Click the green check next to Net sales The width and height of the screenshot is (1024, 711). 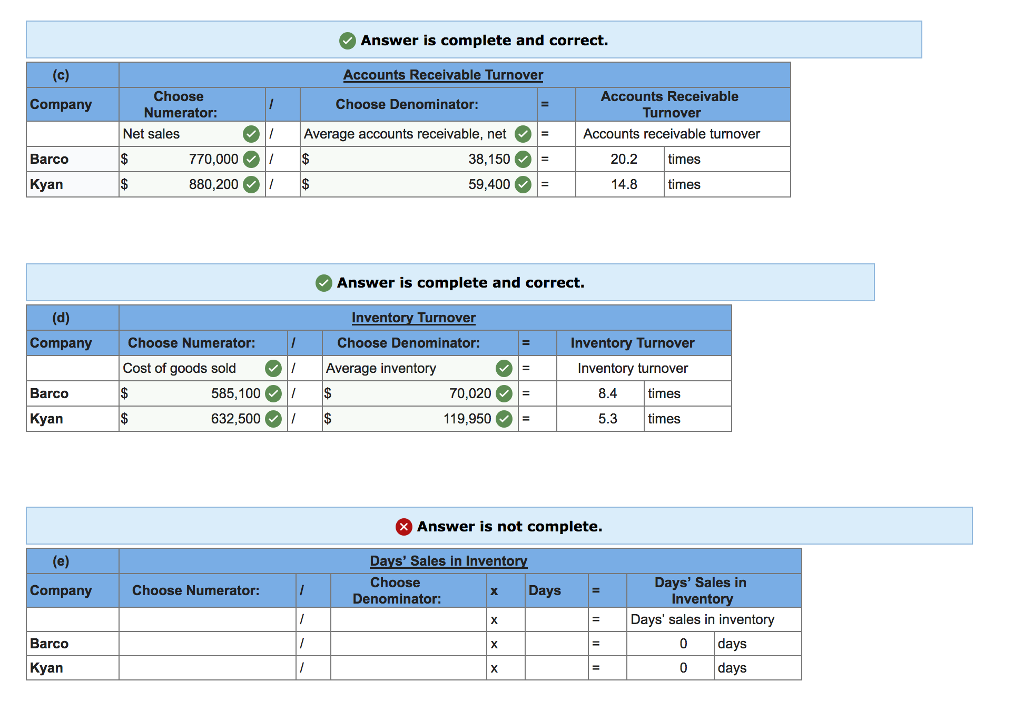(251, 134)
